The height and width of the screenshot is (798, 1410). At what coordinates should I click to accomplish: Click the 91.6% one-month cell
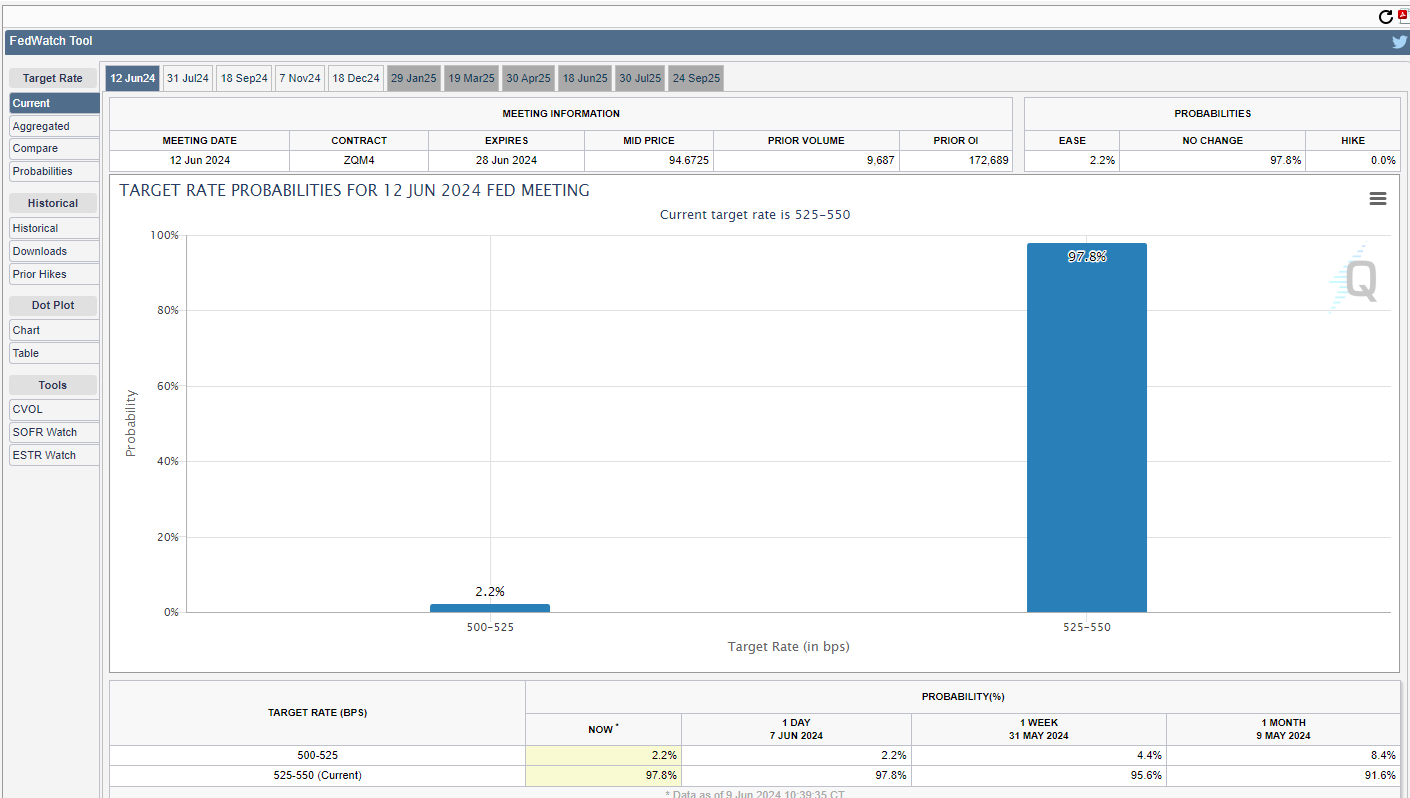[1283, 775]
